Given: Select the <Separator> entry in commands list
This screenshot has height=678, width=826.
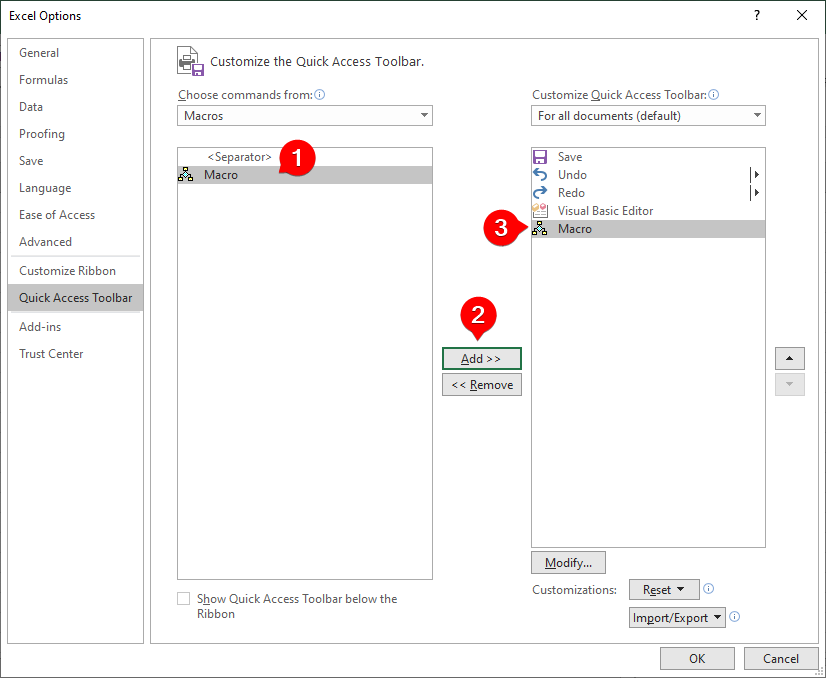Looking at the screenshot, I should (304, 157).
